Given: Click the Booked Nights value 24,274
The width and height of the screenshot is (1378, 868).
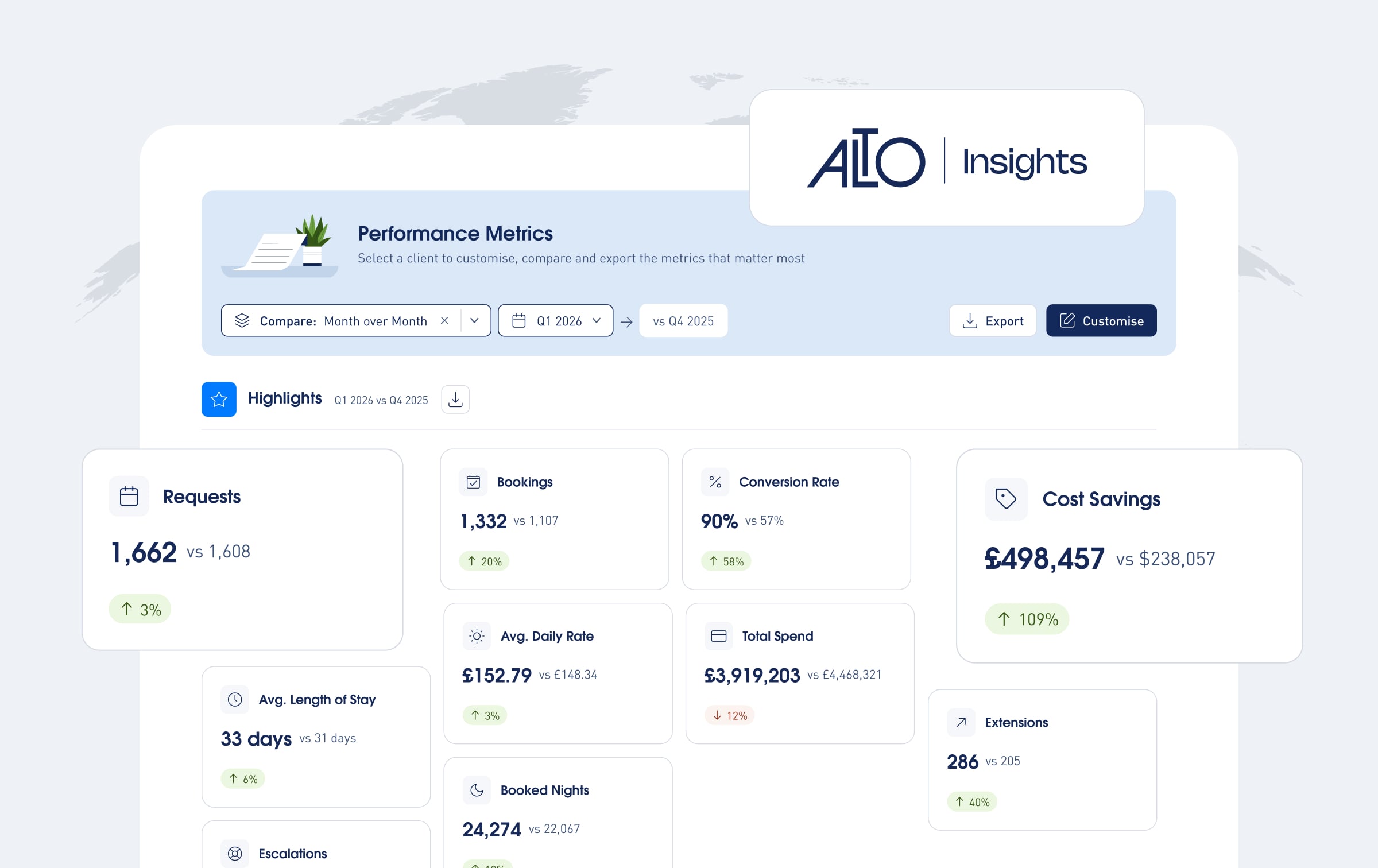Looking at the screenshot, I should (492, 830).
